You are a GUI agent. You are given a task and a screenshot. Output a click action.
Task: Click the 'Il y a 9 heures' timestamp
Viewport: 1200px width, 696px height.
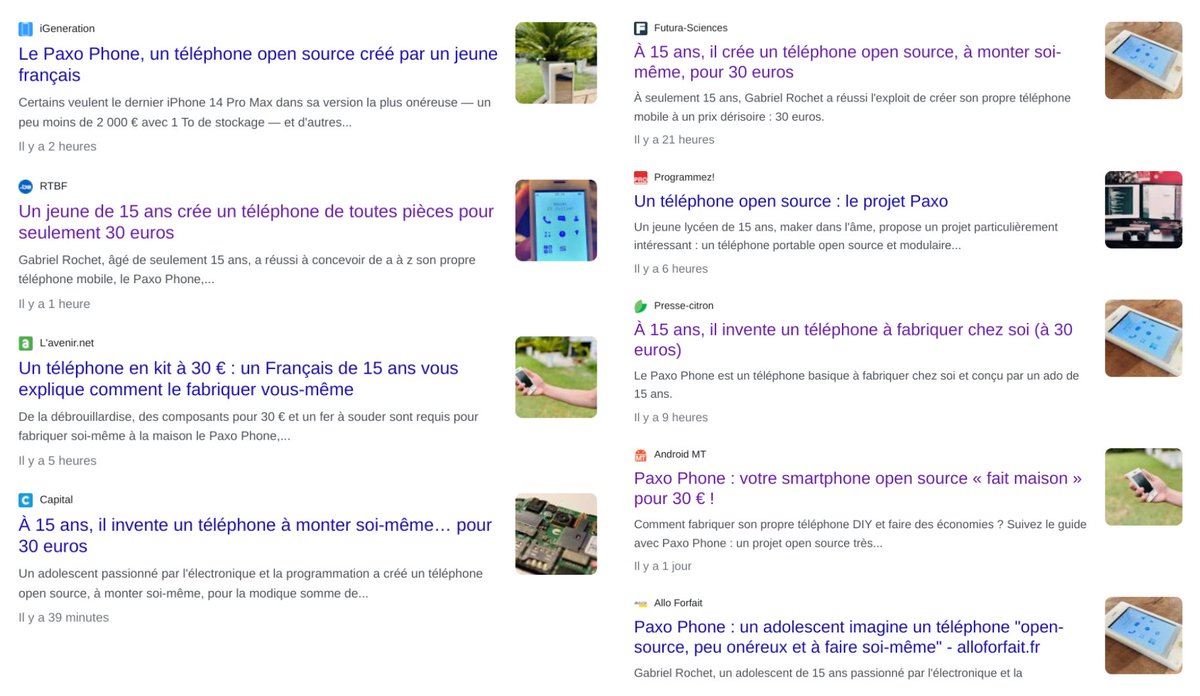coord(671,418)
